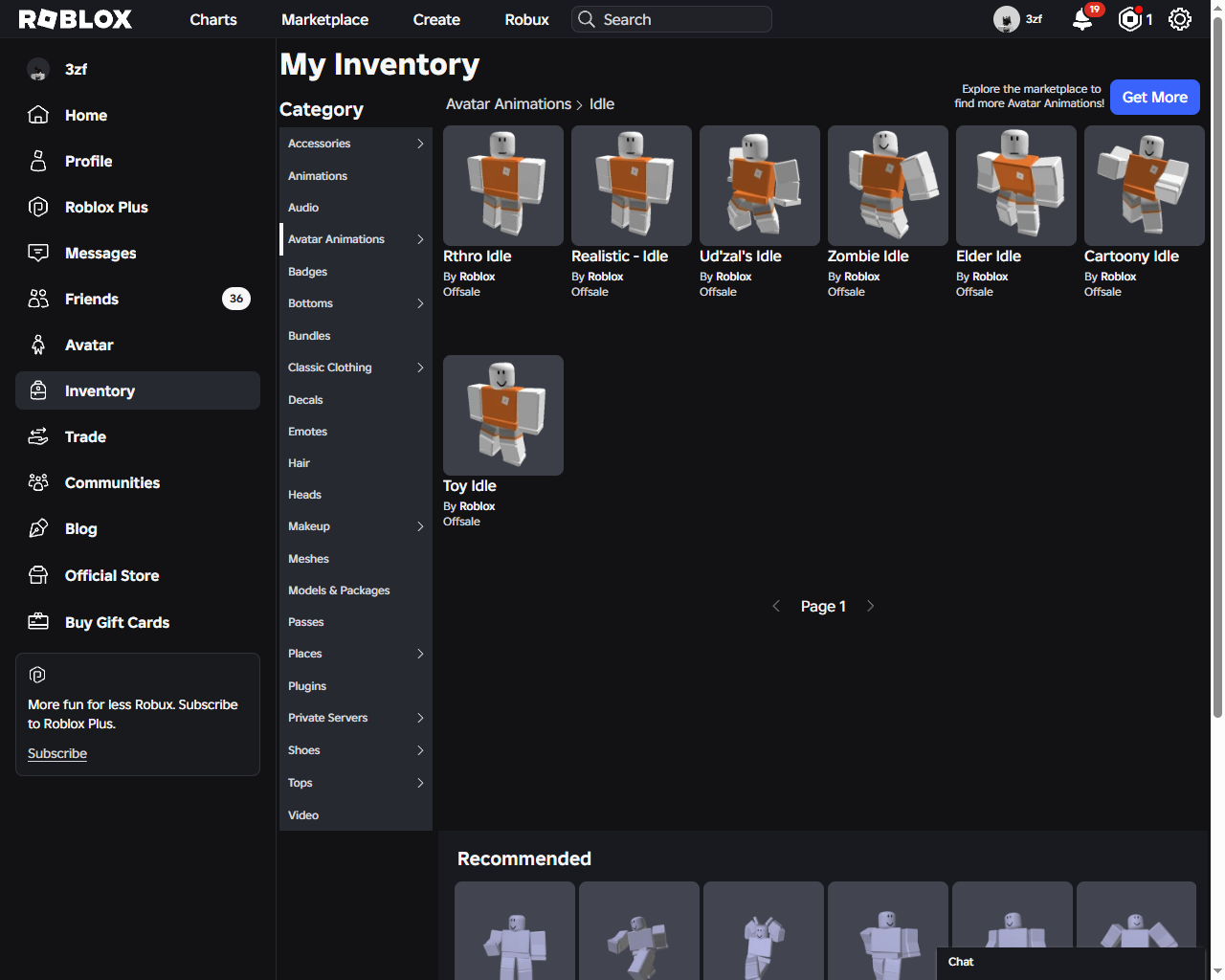This screenshot has height=980, width=1225.
Task: Expand the Accessories category
Action: pyautogui.click(x=420, y=144)
